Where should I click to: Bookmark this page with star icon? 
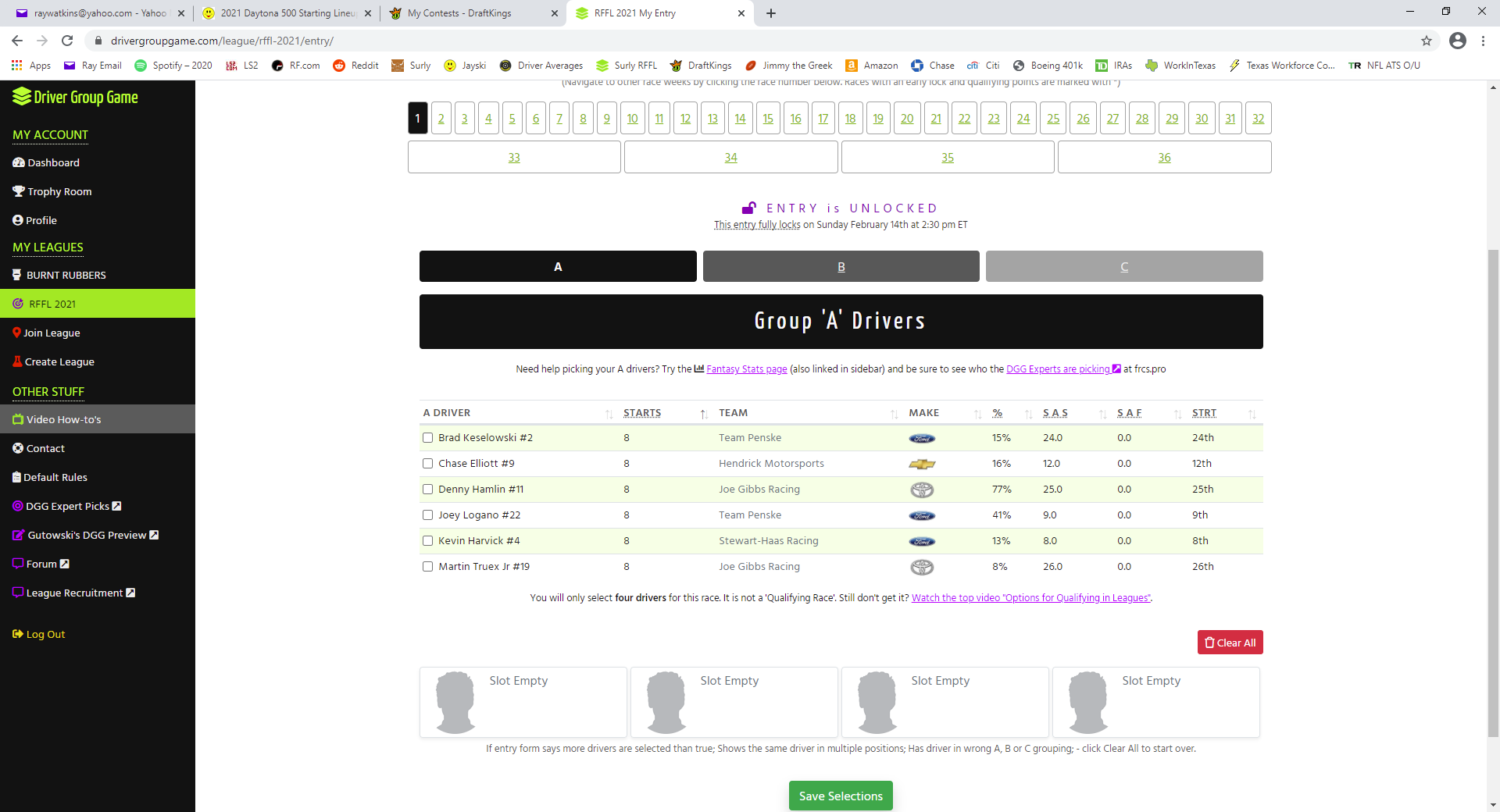click(x=1426, y=41)
